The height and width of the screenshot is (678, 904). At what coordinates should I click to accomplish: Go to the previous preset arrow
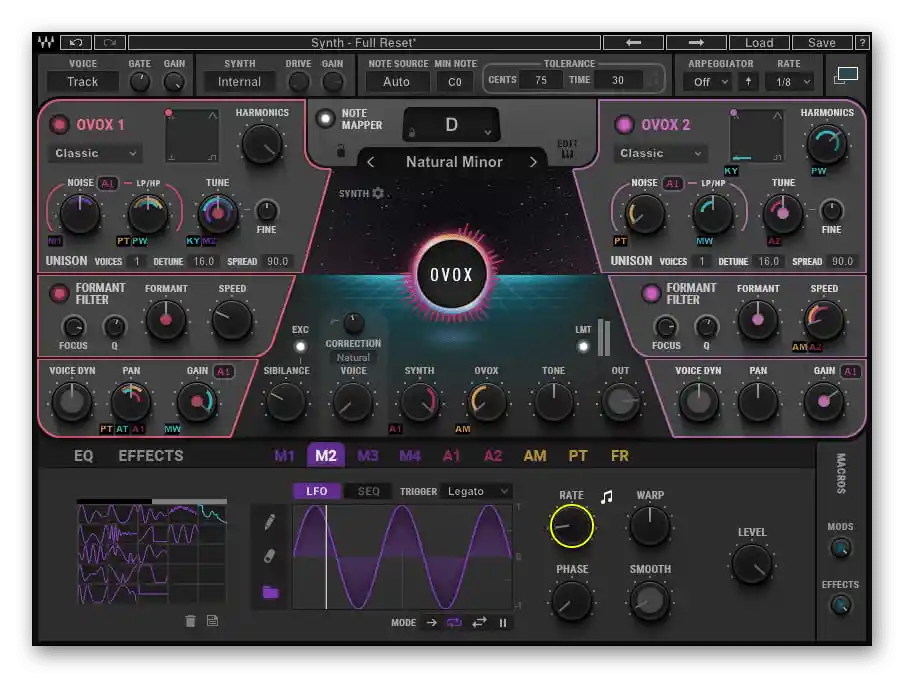(633, 43)
